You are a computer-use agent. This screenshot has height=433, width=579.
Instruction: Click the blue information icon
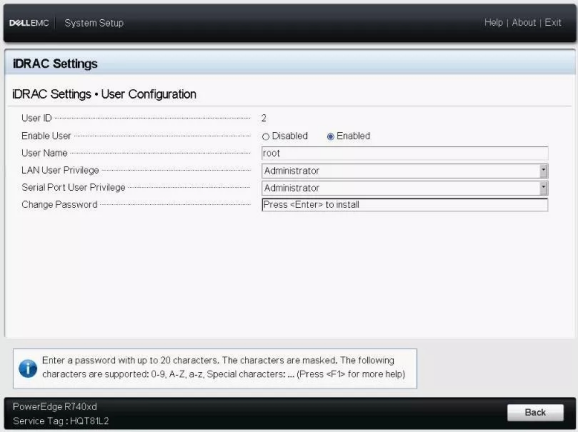[28, 368]
